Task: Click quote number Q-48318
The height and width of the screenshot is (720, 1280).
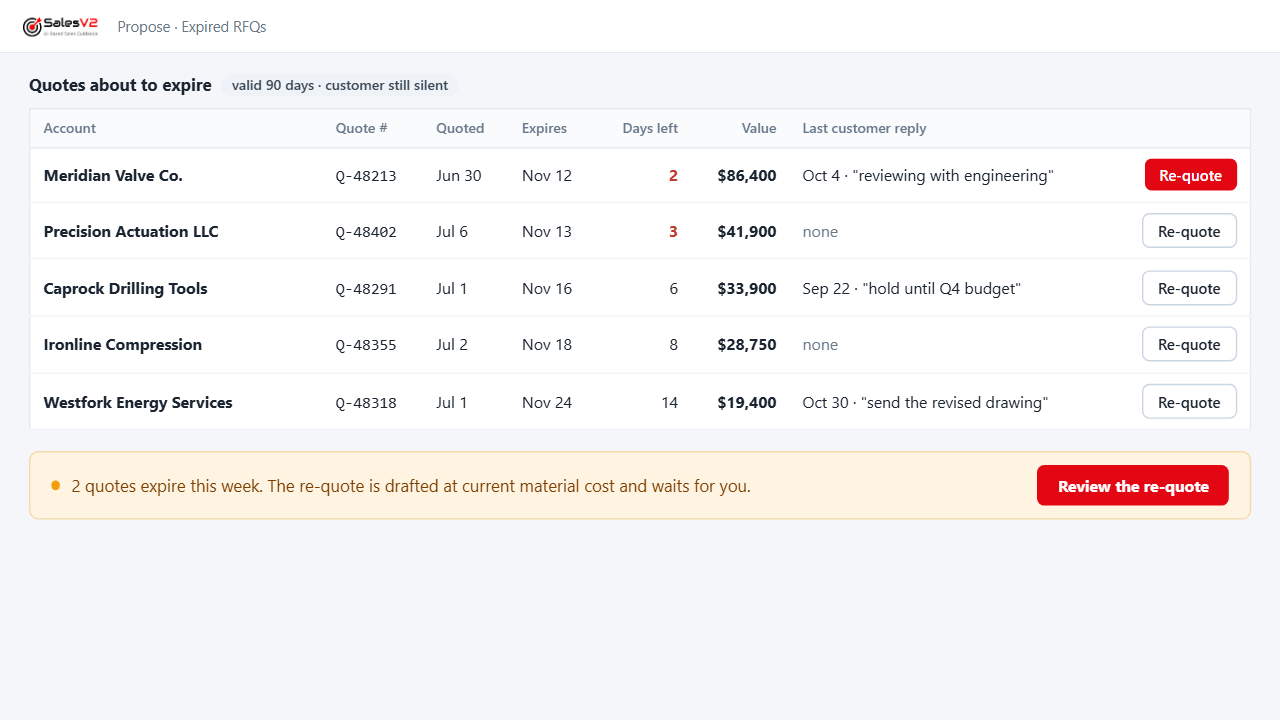Action: [x=366, y=403]
